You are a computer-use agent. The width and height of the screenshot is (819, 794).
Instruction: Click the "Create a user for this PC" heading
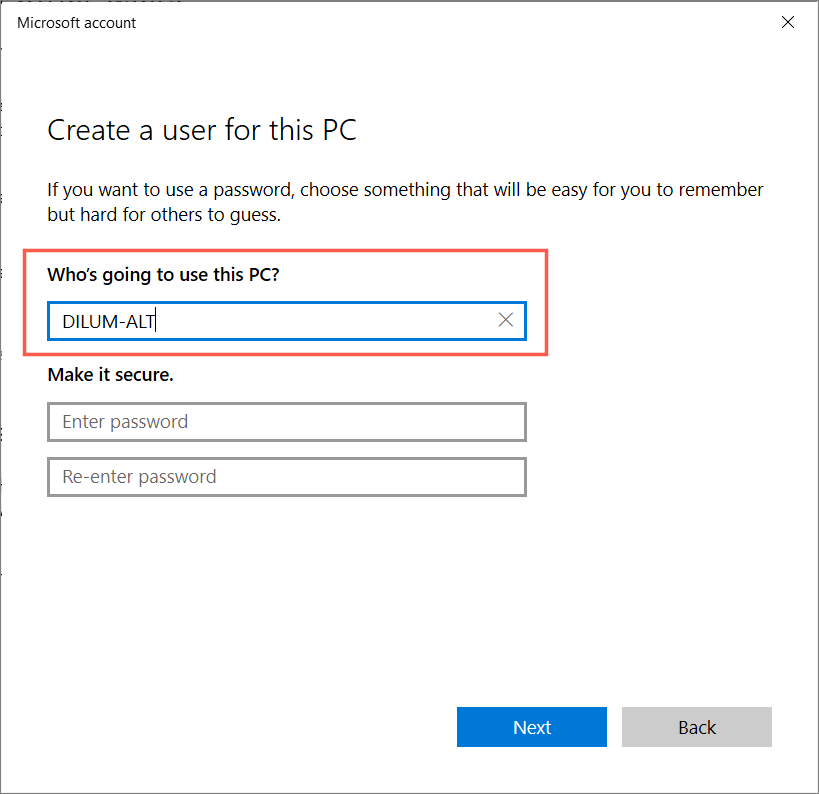[202, 130]
